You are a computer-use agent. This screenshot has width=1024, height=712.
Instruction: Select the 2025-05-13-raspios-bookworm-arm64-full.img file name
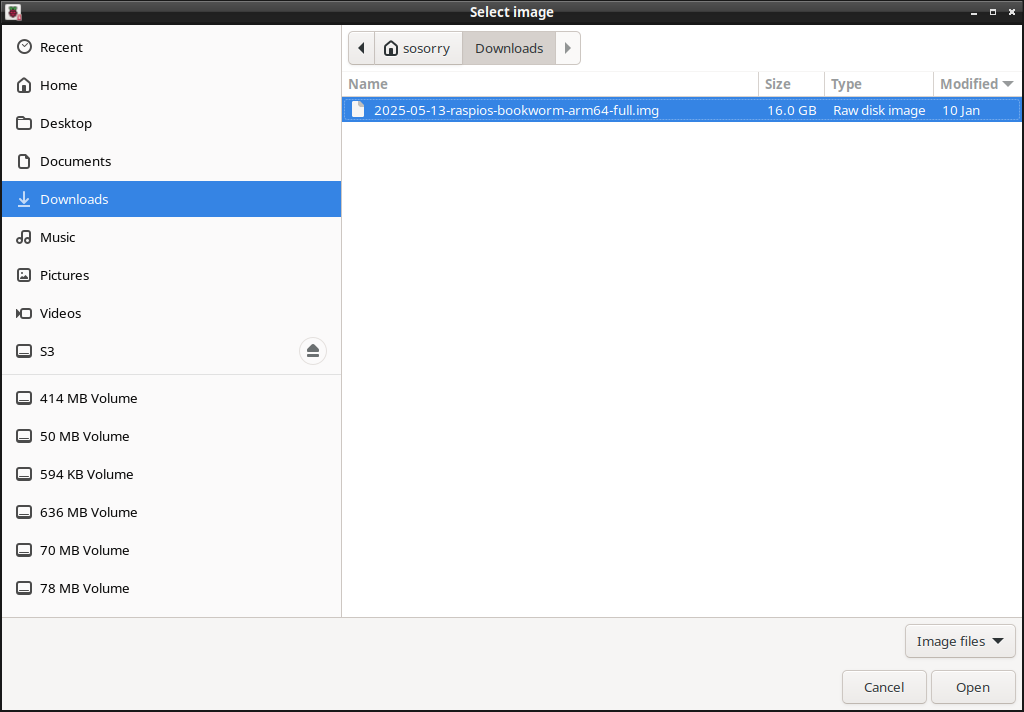[516, 110]
